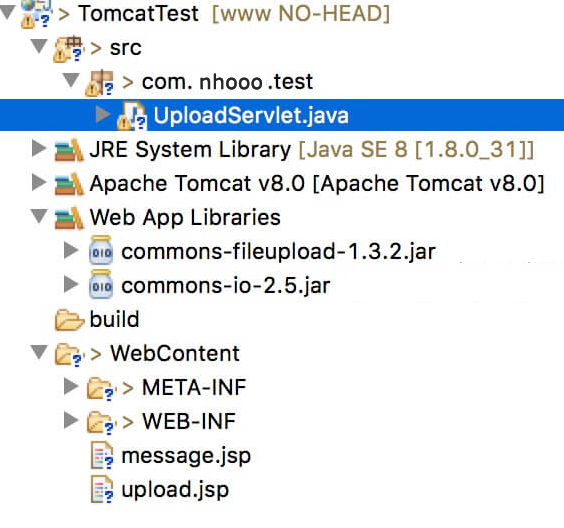Click the build folder icon

tap(69, 319)
